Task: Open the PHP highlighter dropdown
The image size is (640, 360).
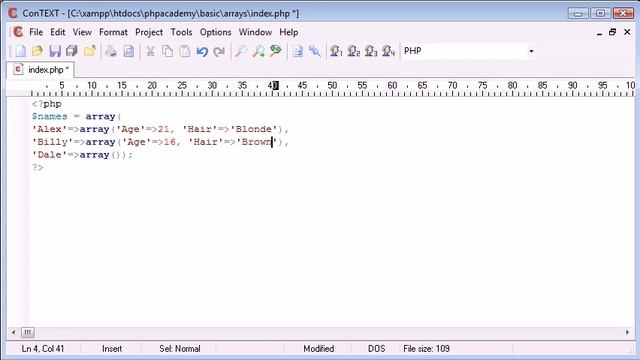Action: 531,51
